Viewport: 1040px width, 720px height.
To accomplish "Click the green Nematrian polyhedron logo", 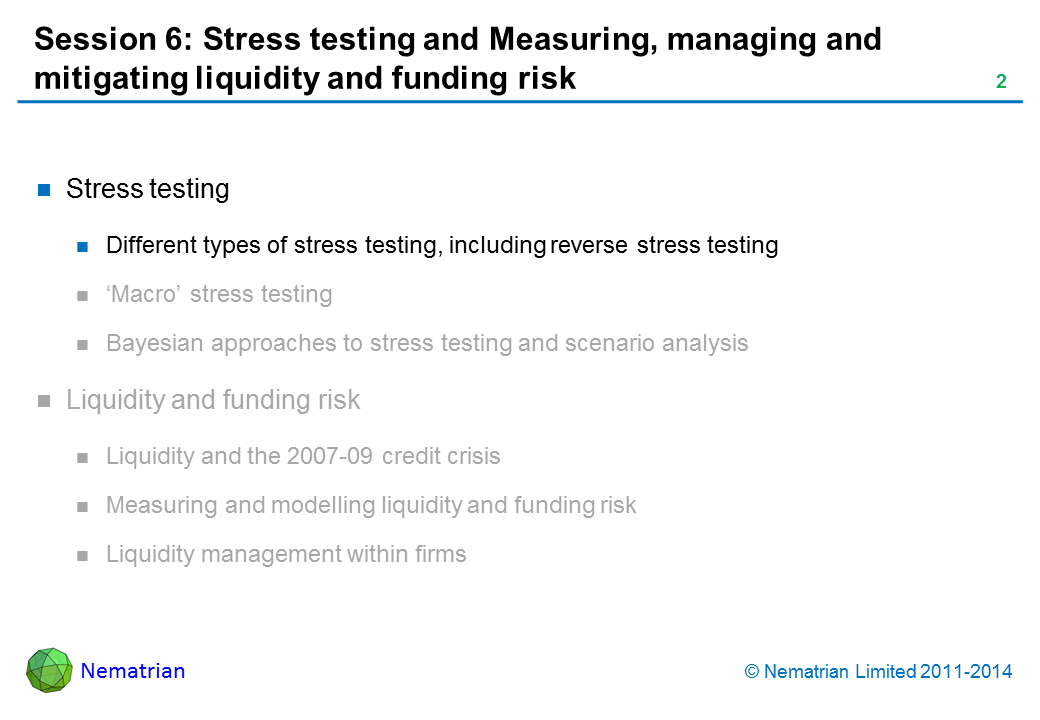I will (x=50, y=670).
